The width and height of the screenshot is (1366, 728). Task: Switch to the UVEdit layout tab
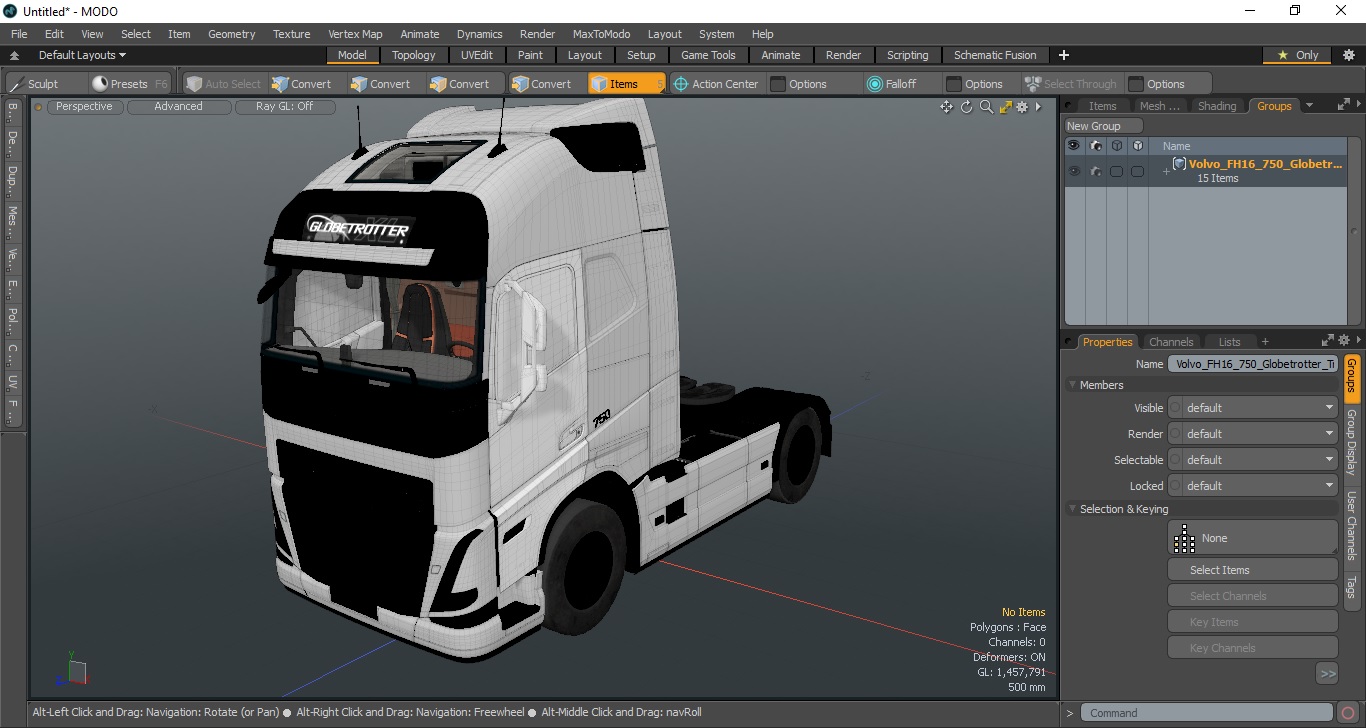tap(477, 55)
